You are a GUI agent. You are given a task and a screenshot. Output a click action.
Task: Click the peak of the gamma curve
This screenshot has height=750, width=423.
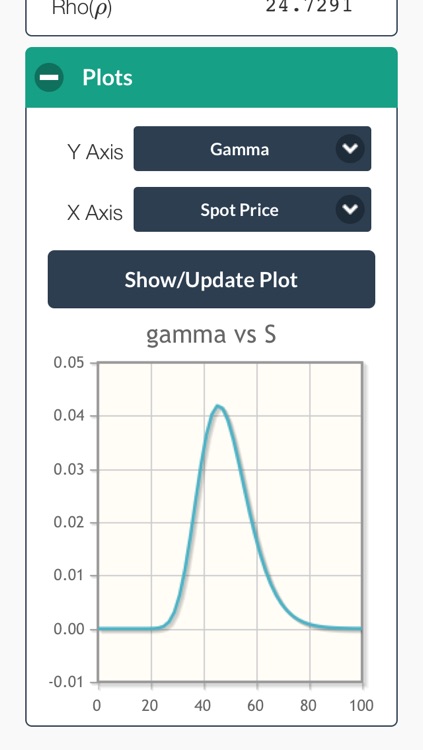[218, 407]
